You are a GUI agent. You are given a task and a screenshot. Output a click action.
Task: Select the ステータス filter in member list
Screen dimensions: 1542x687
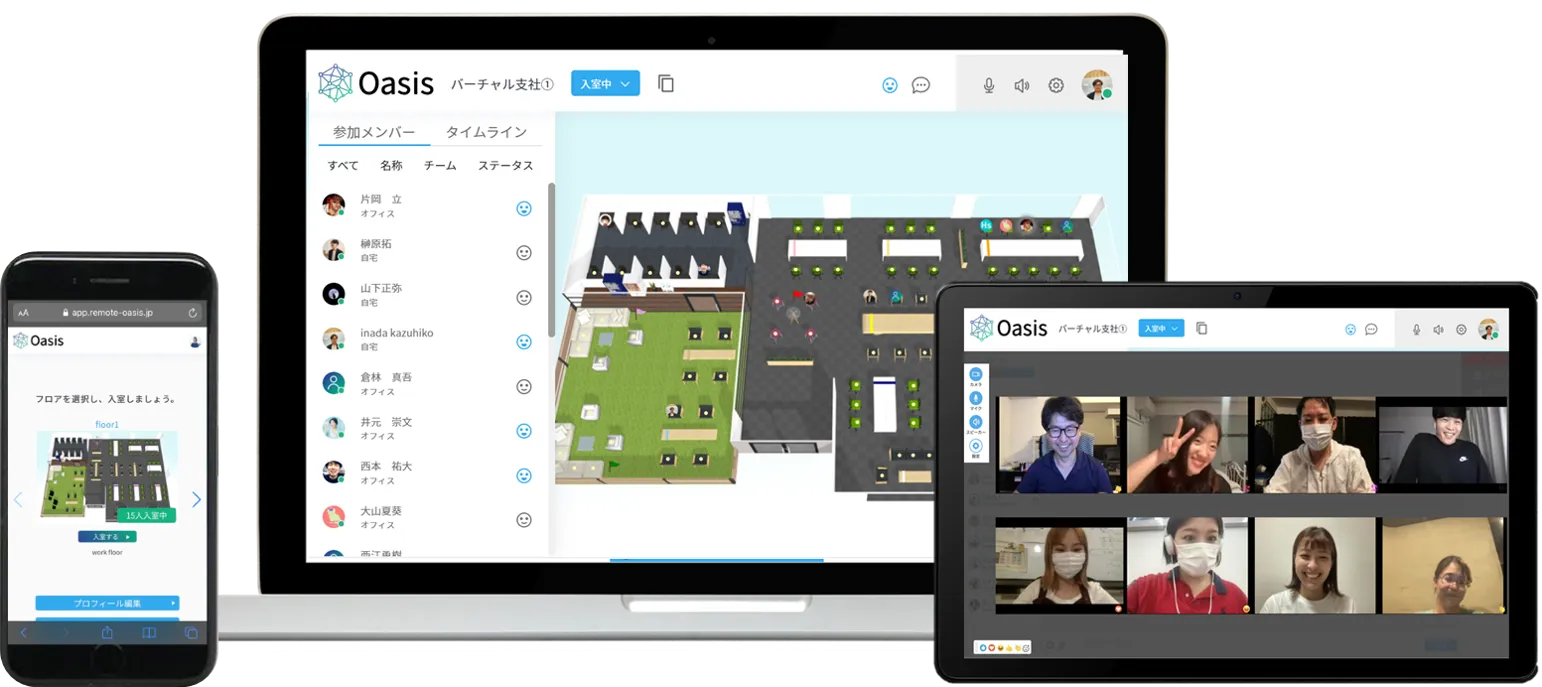tap(505, 166)
